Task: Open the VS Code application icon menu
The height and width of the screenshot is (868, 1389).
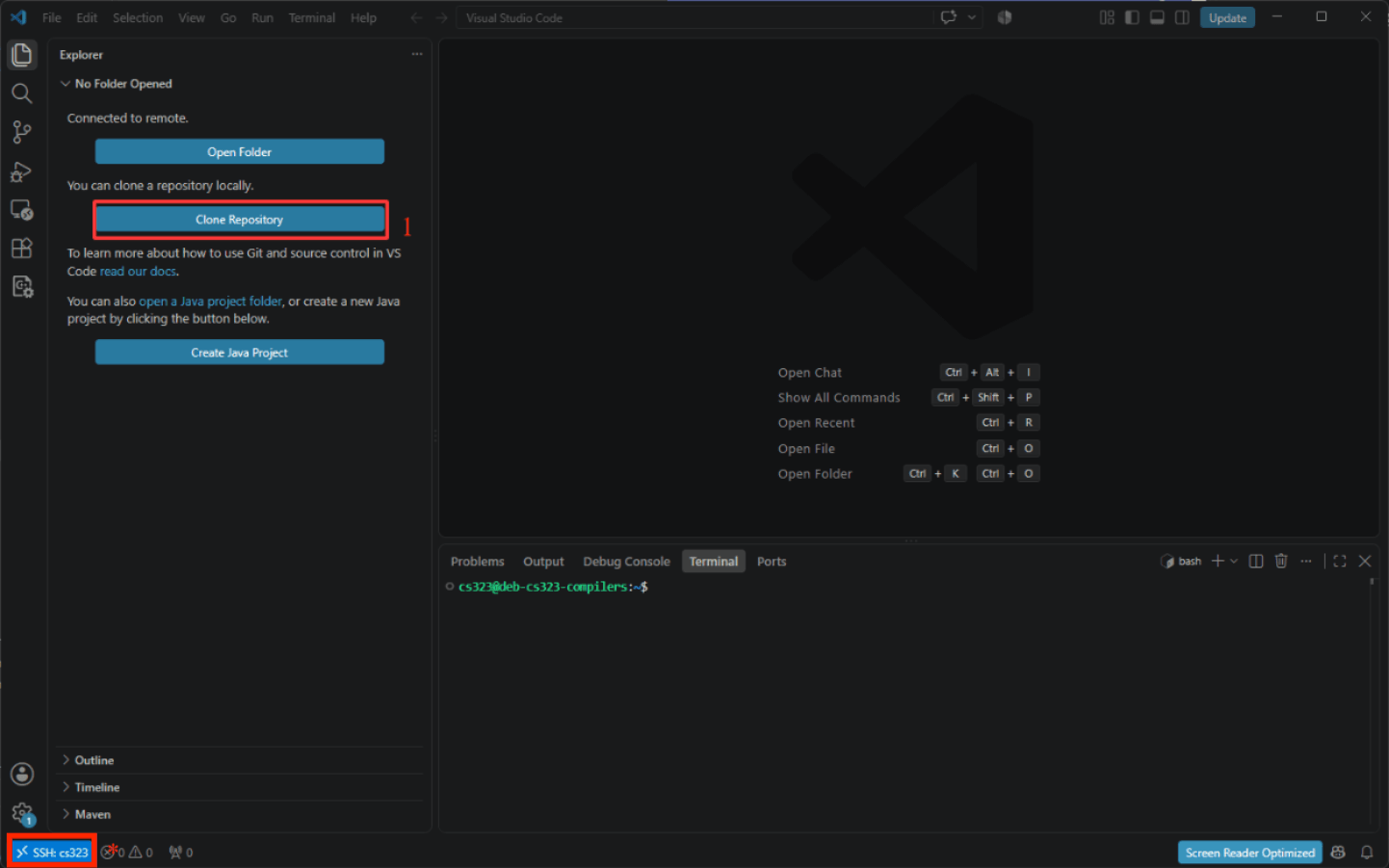Action: click(18, 17)
